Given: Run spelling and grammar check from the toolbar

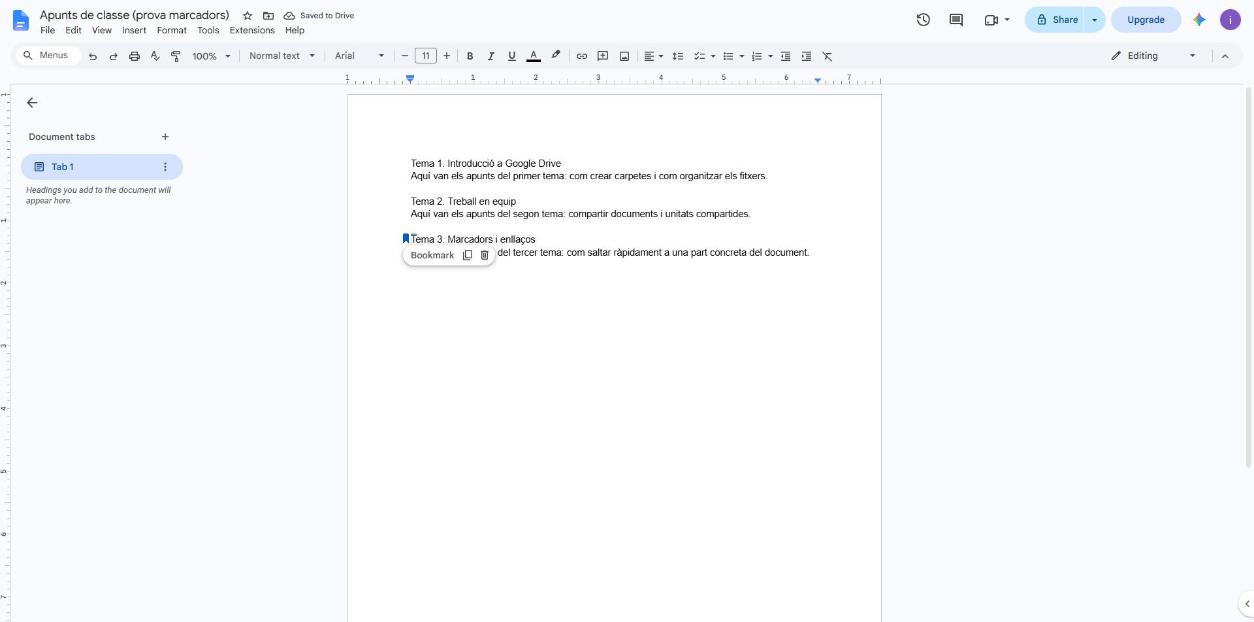Looking at the screenshot, I should click(x=155, y=56).
